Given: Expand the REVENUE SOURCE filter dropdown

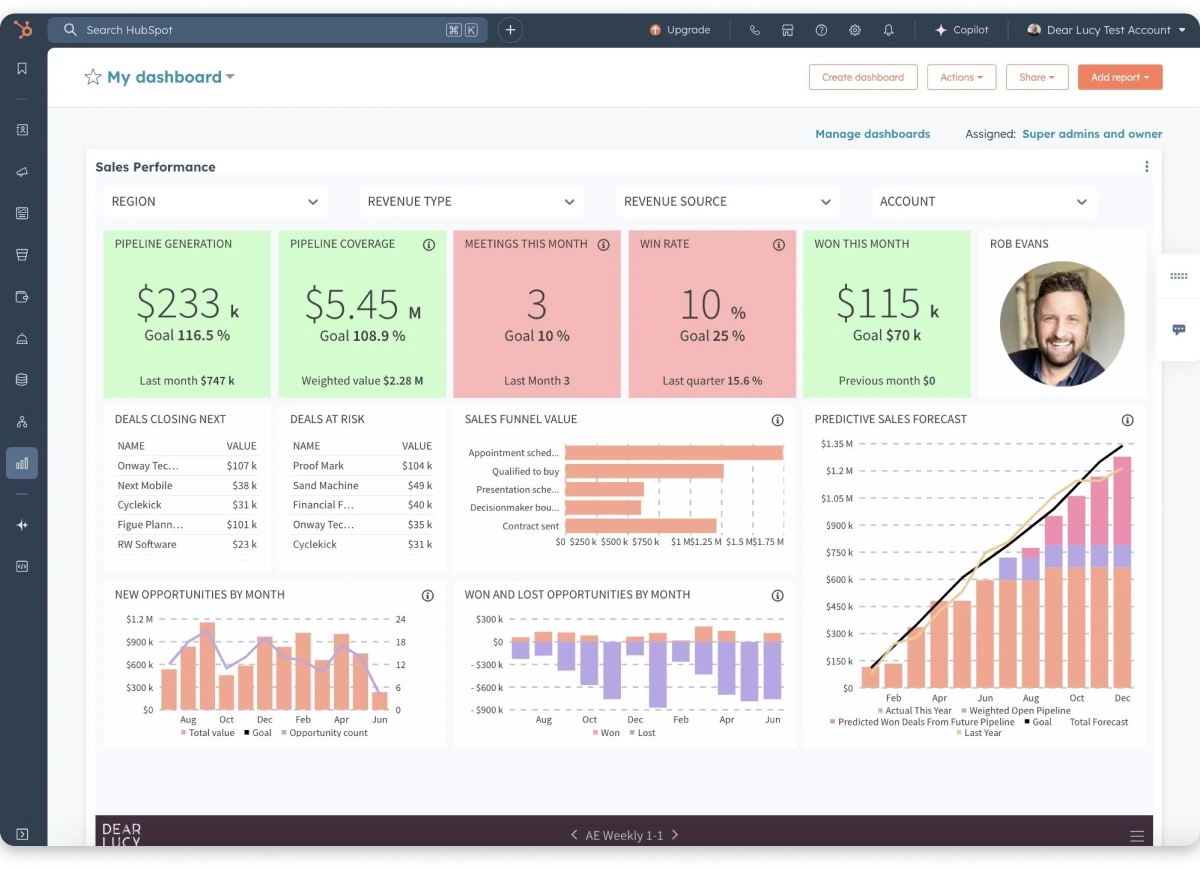Looking at the screenshot, I should click(x=728, y=202).
